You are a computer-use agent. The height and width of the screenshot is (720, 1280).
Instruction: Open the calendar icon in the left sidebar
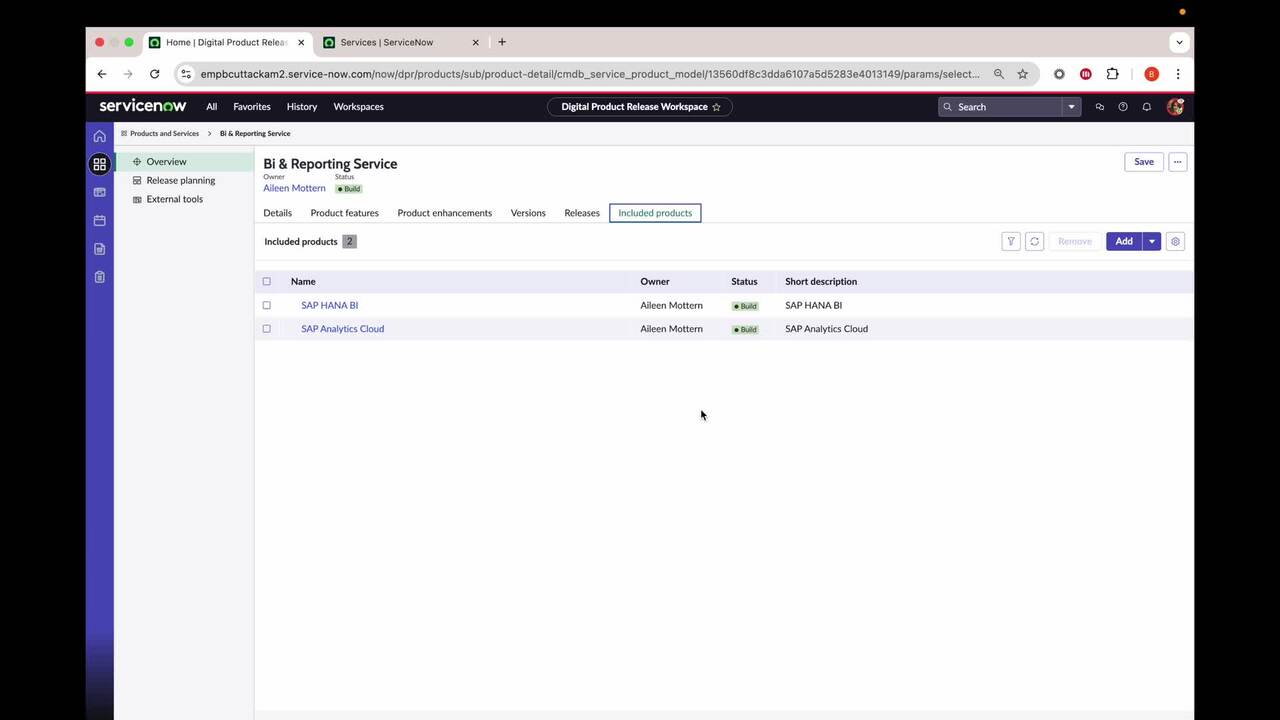[99, 220]
